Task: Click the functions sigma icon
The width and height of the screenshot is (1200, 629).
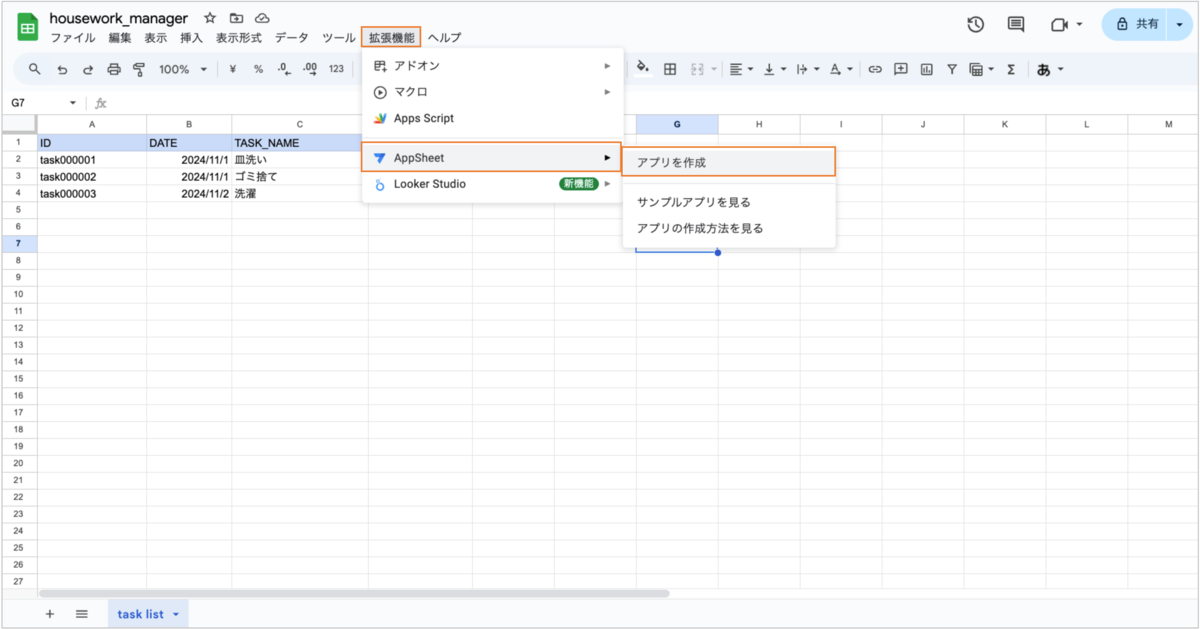Action: click(1011, 69)
